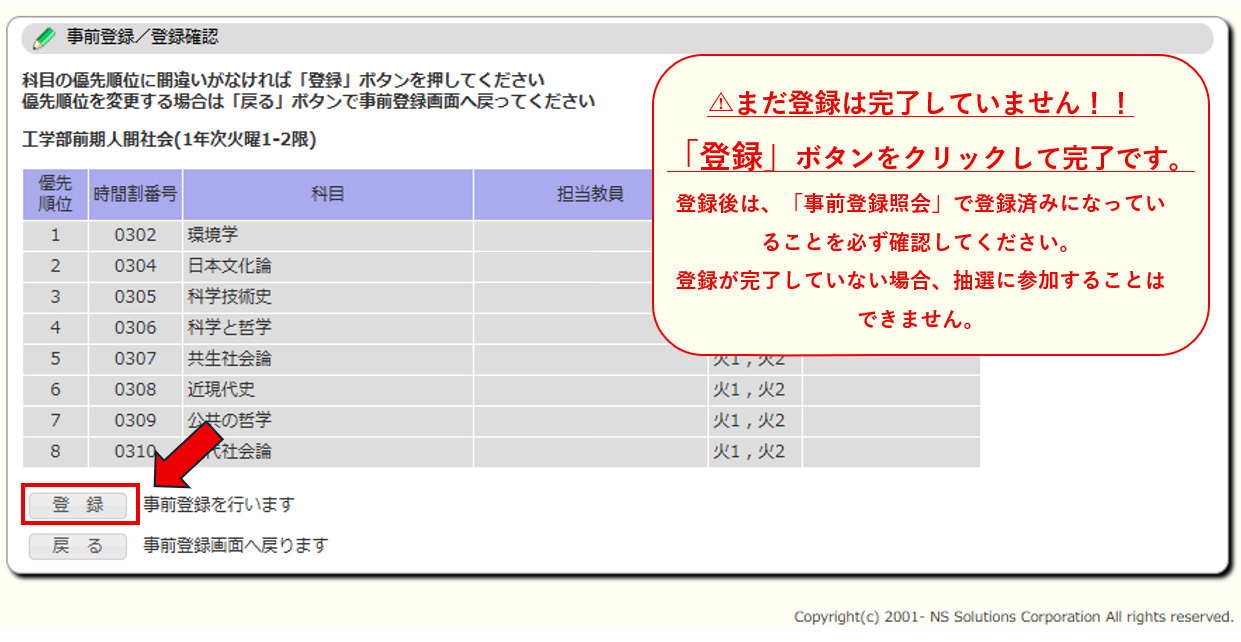Select the subject 科学と哲学
Image resolution: width=1241 pixels, height=642 pixels.
tap(229, 328)
